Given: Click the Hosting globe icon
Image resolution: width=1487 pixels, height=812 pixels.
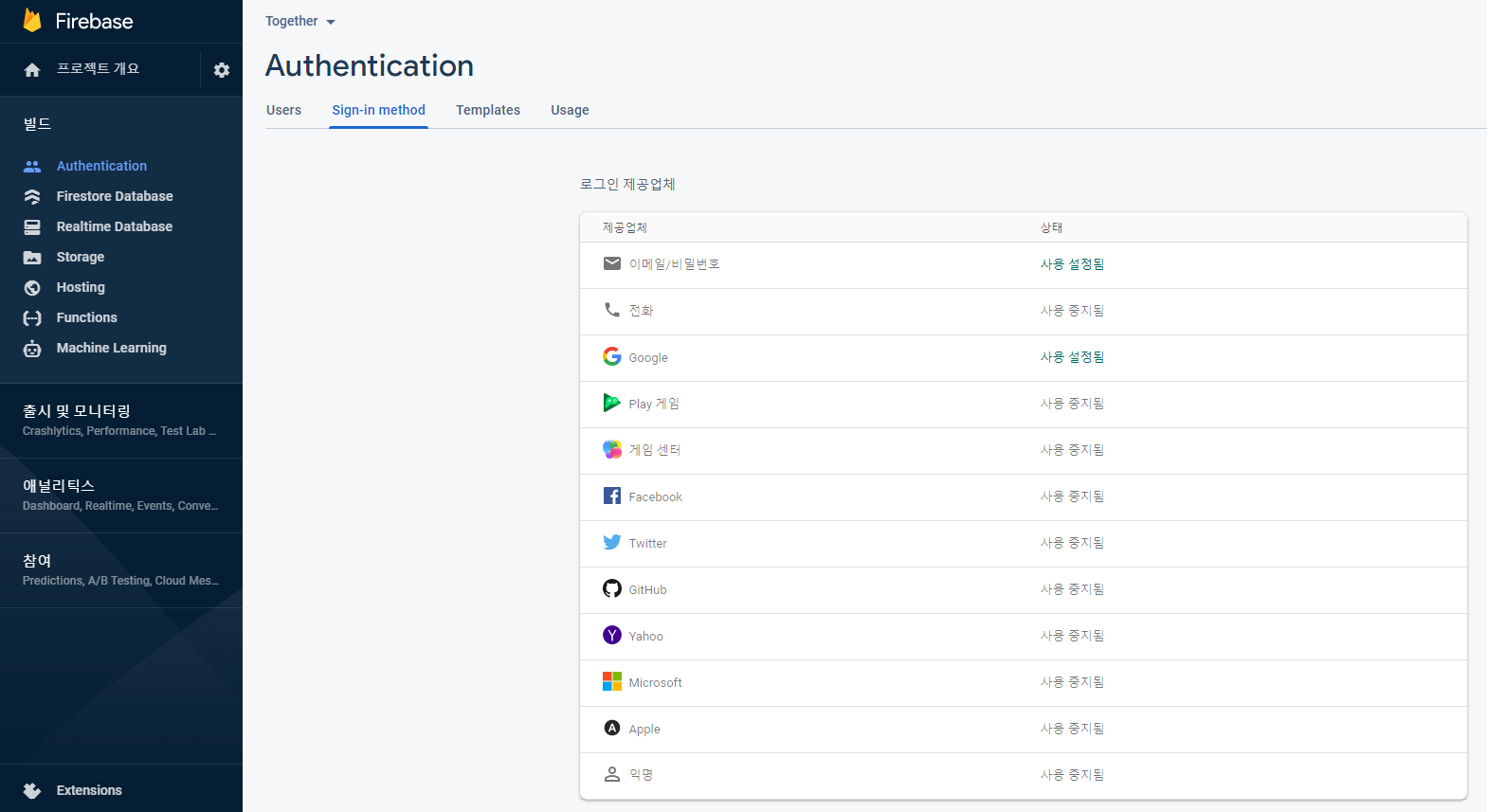Looking at the screenshot, I should coord(32,287).
